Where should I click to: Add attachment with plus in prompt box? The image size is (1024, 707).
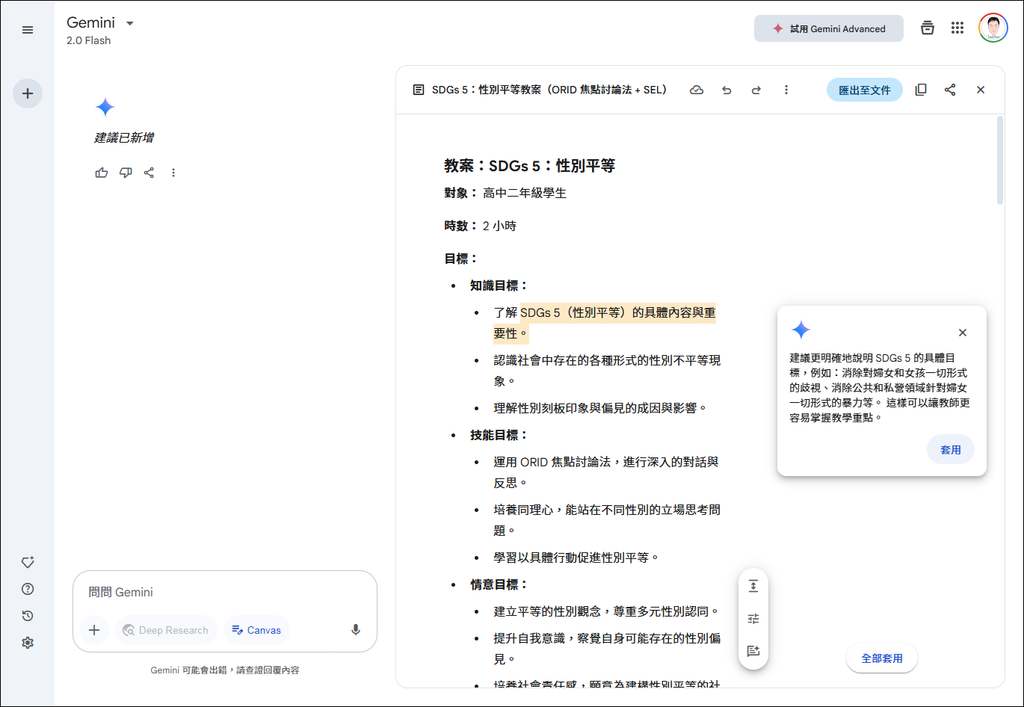point(94,630)
